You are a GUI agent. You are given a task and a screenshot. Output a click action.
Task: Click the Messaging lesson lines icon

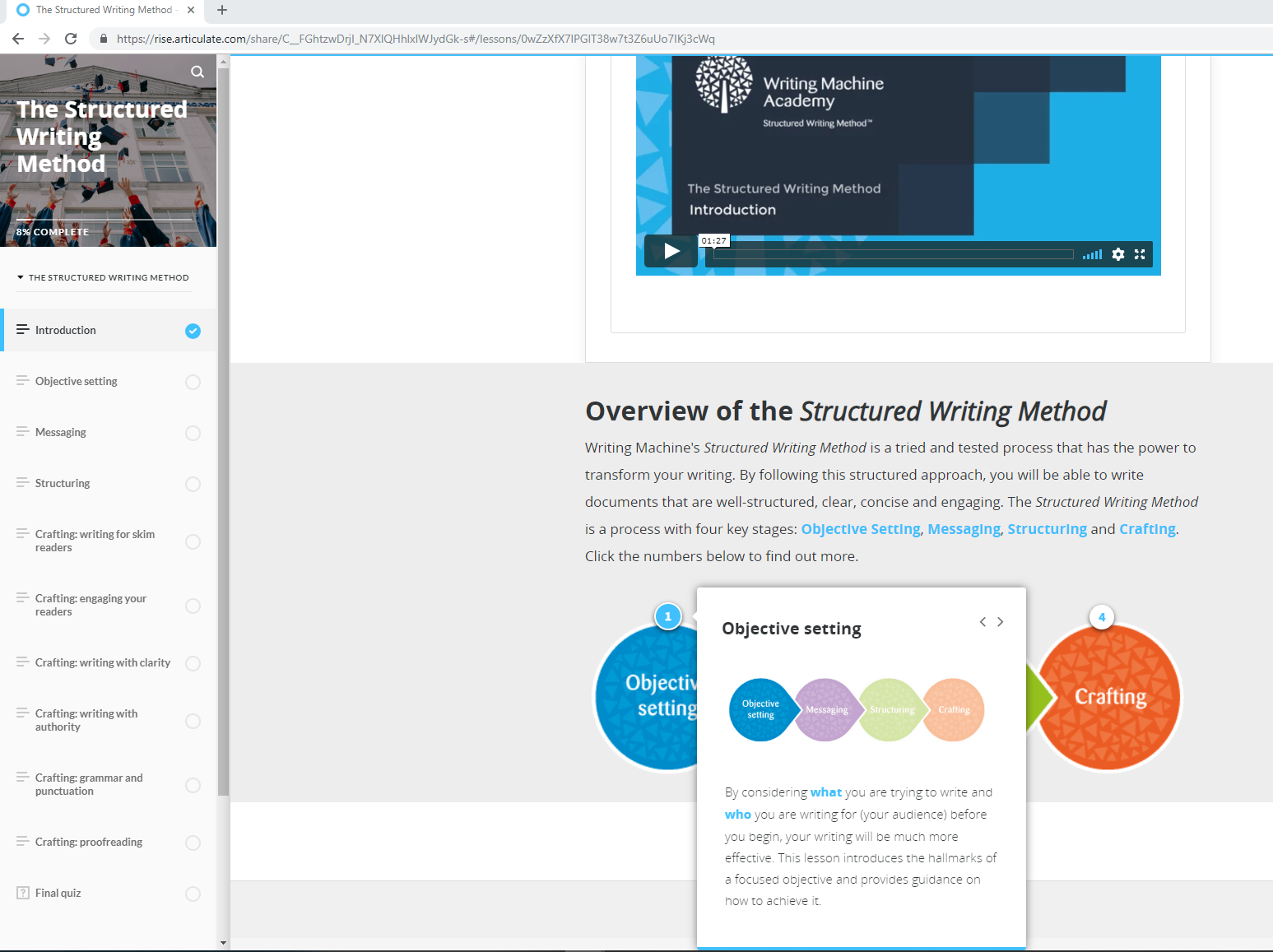23,431
